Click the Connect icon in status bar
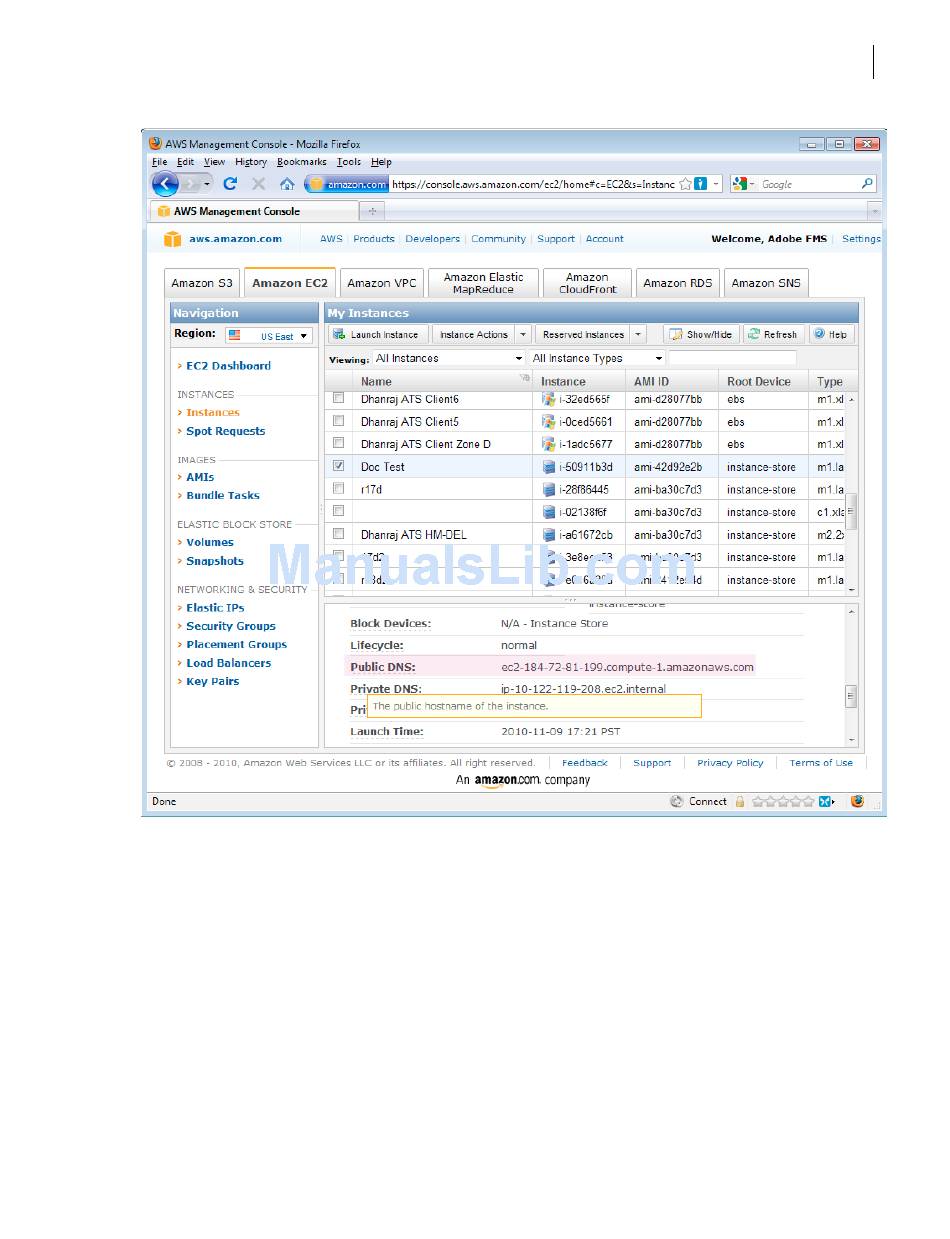The image size is (950, 1239). pyautogui.click(x=677, y=801)
